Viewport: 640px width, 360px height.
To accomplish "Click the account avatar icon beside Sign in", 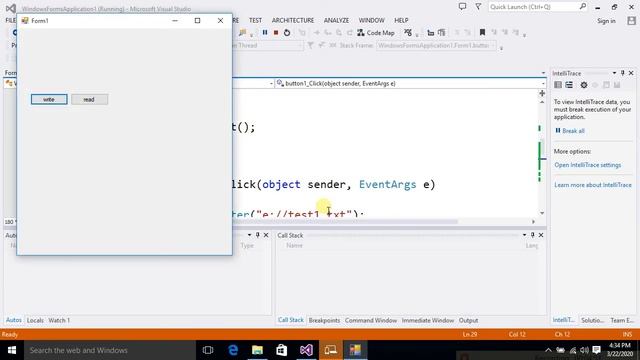I will pos(631,21).
